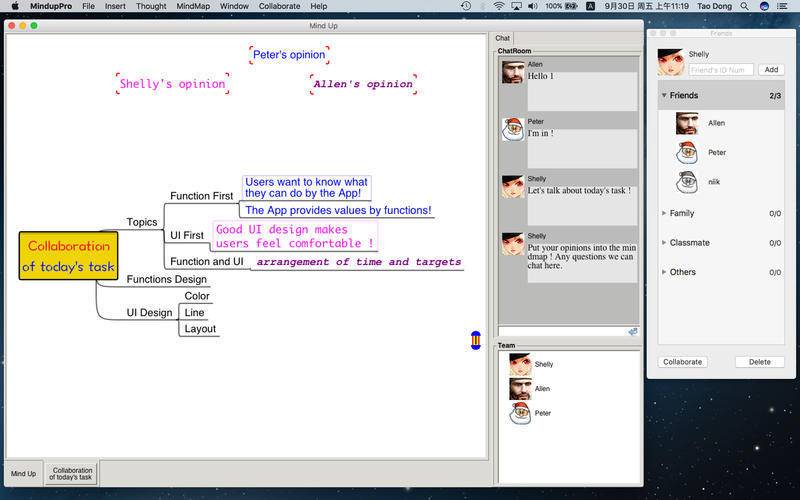Open the MindMap menu
The height and width of the screenshot is (500, 800).
[x=193, y=6]
